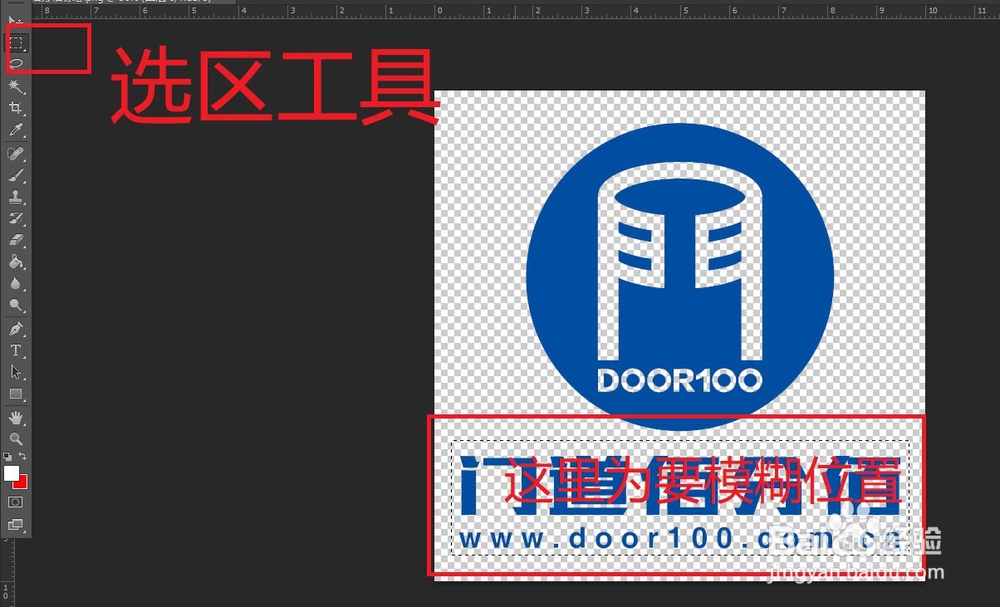Select the Magic Wand tool
The image size is (1000, 607).
pyautogui.click(x=16, y=86)
